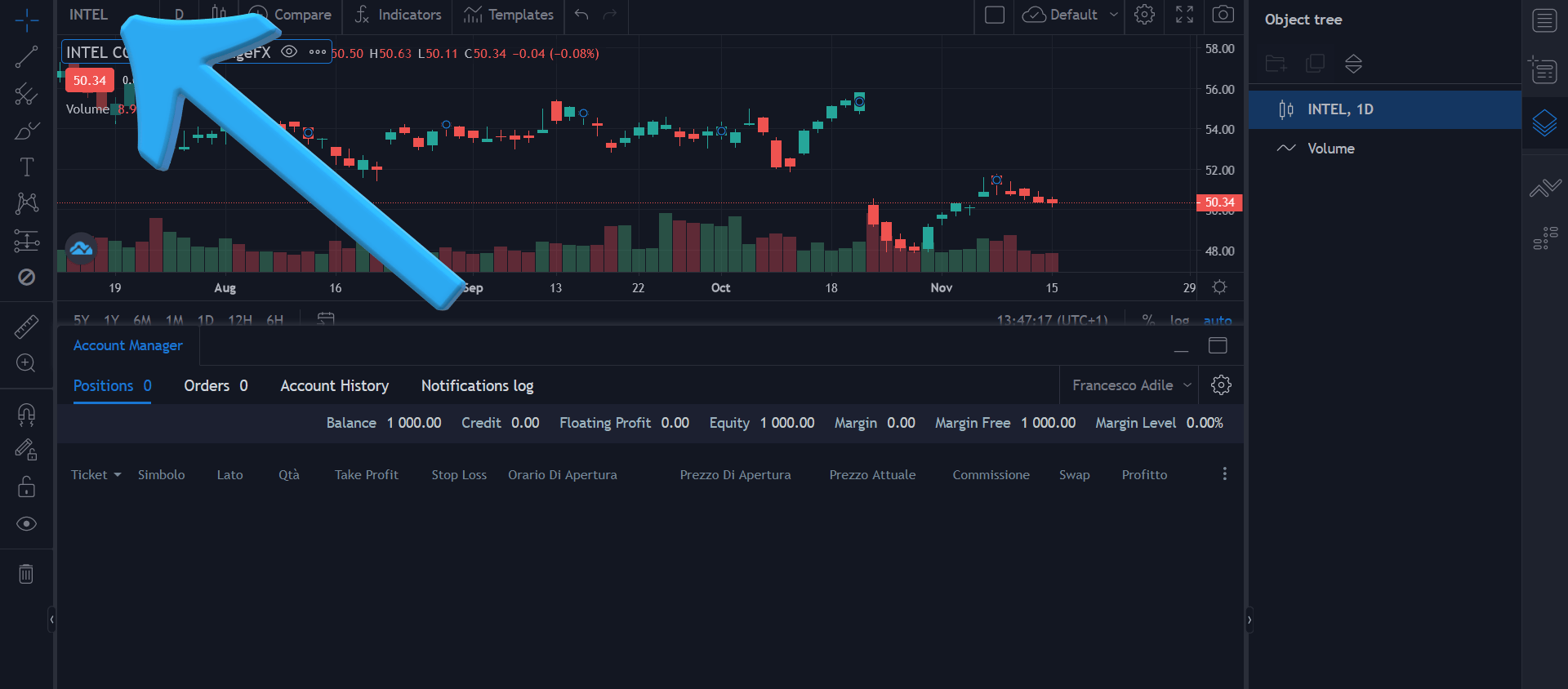Open the watchlist sidebar panel
This screenshot has height=689, width=1568.
click(1544, 20)
